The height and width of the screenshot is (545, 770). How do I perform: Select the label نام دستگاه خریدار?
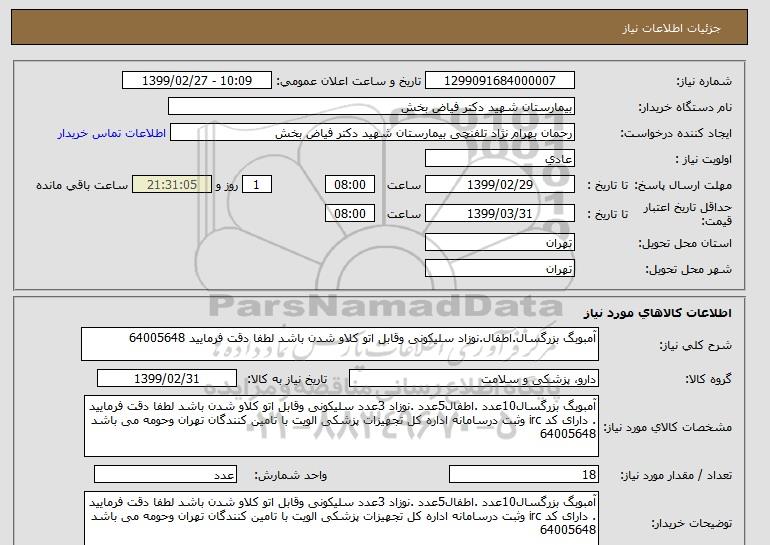click(685, 107)
